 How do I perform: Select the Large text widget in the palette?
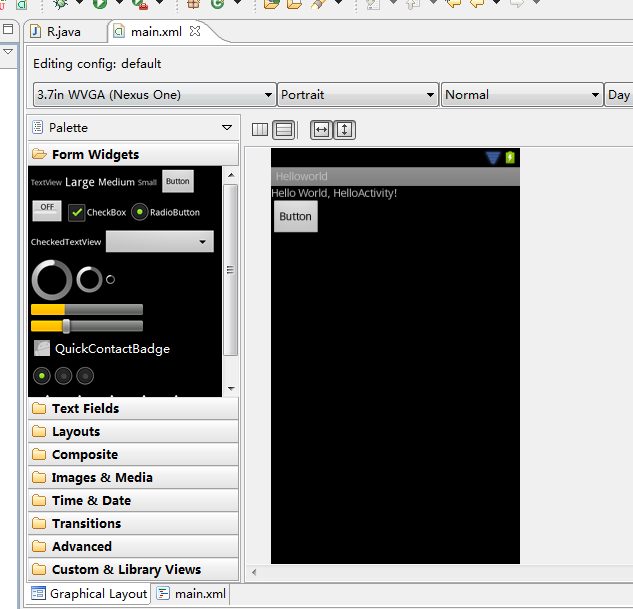coord(80,182)
